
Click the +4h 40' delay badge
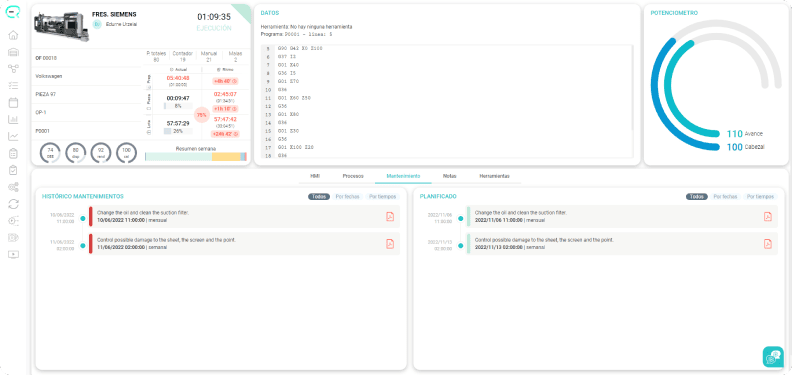tap(225, 81)
